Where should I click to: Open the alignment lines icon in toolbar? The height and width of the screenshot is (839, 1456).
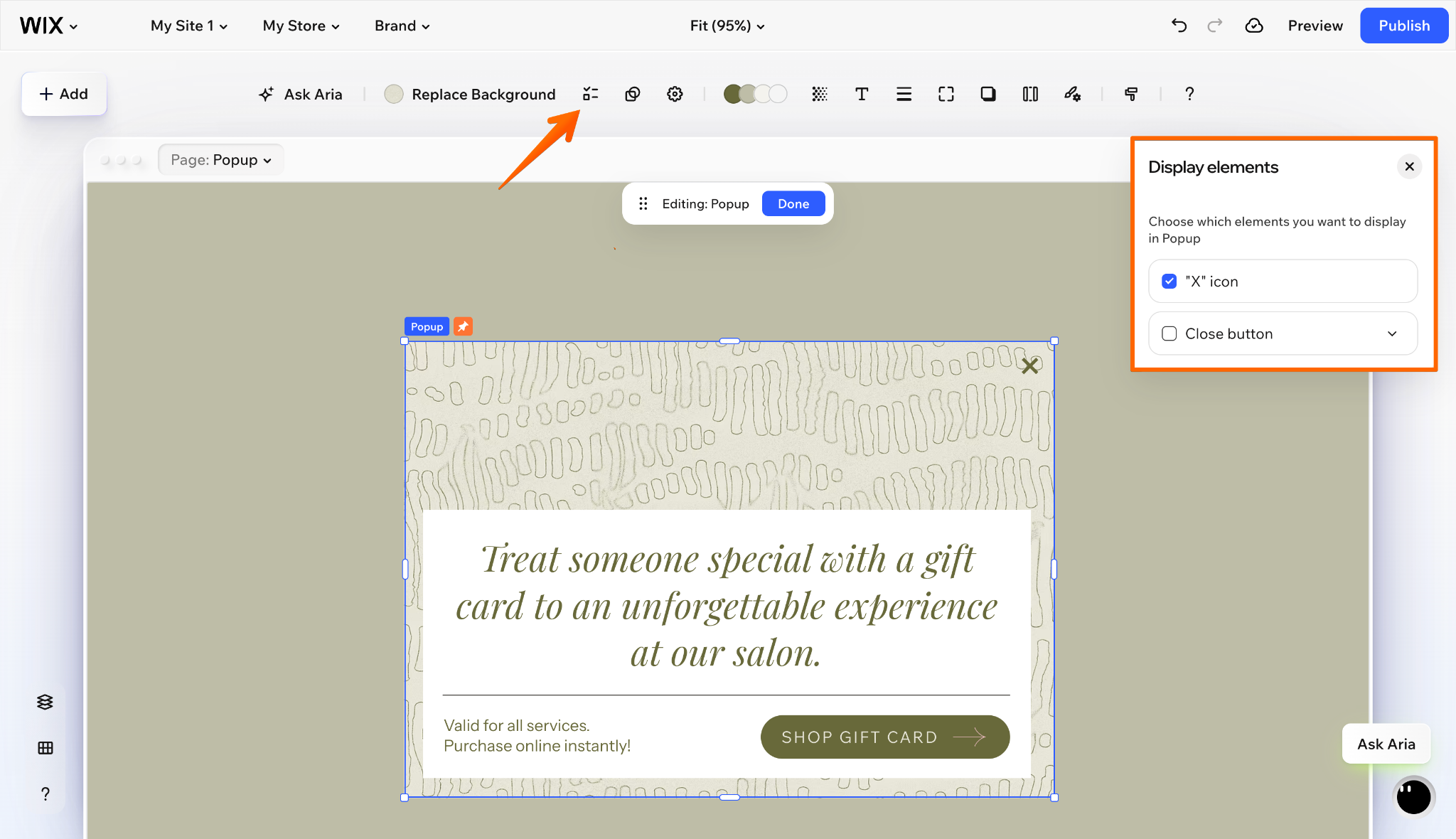[904, 94]
